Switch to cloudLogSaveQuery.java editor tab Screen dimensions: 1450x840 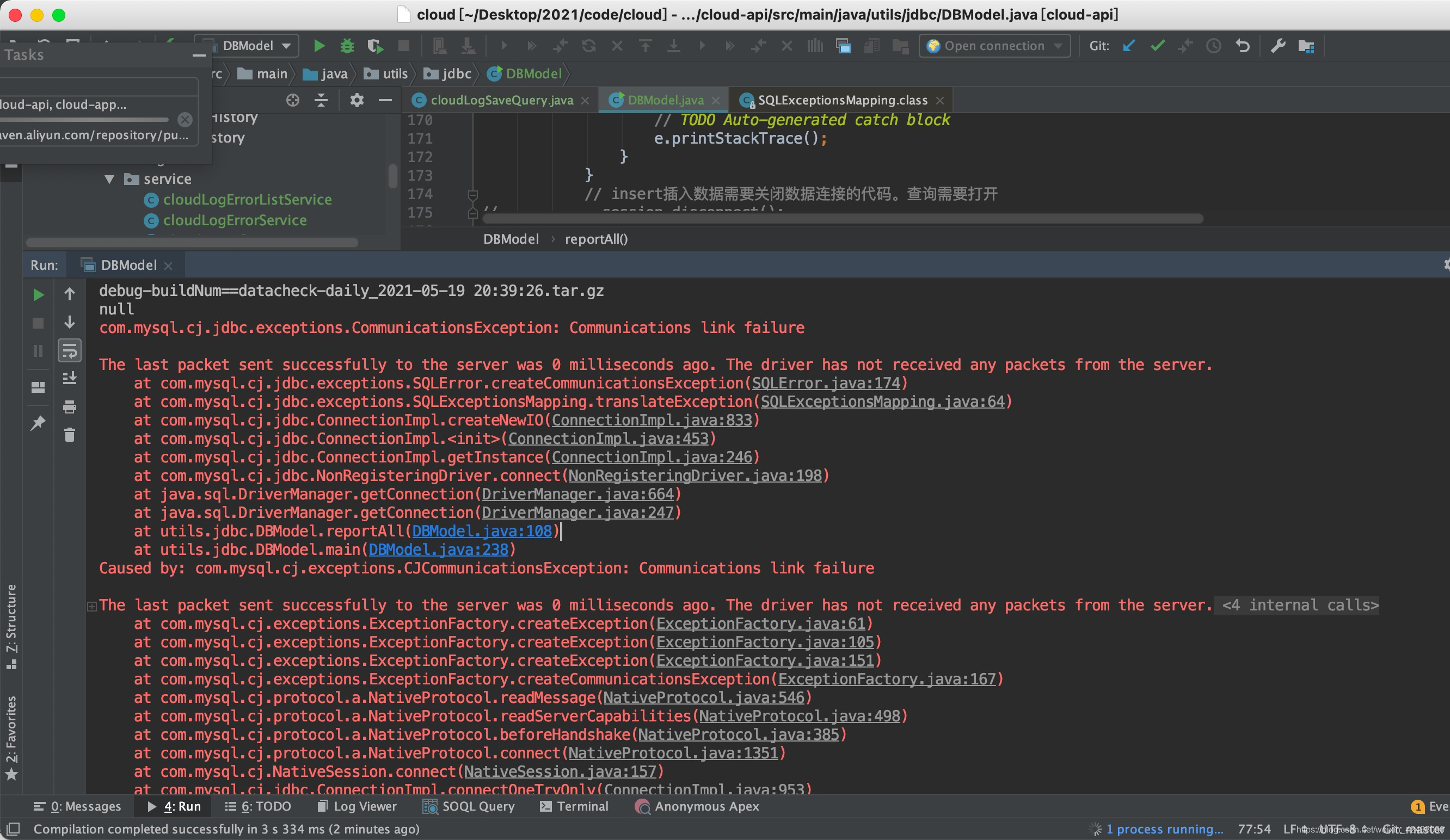click(501, 101)
